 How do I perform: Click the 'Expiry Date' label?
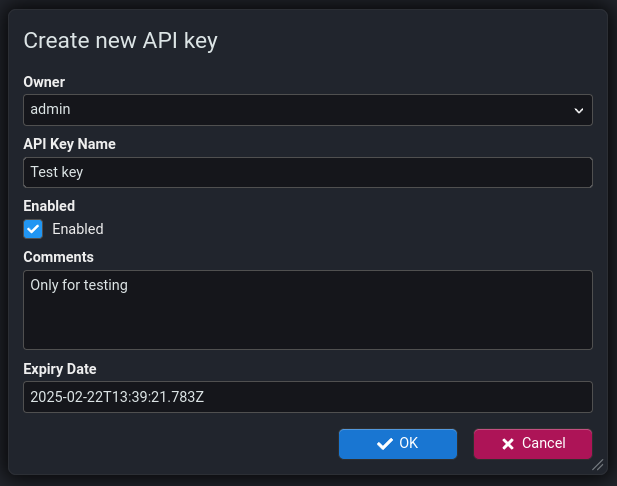tap(60, 369)
